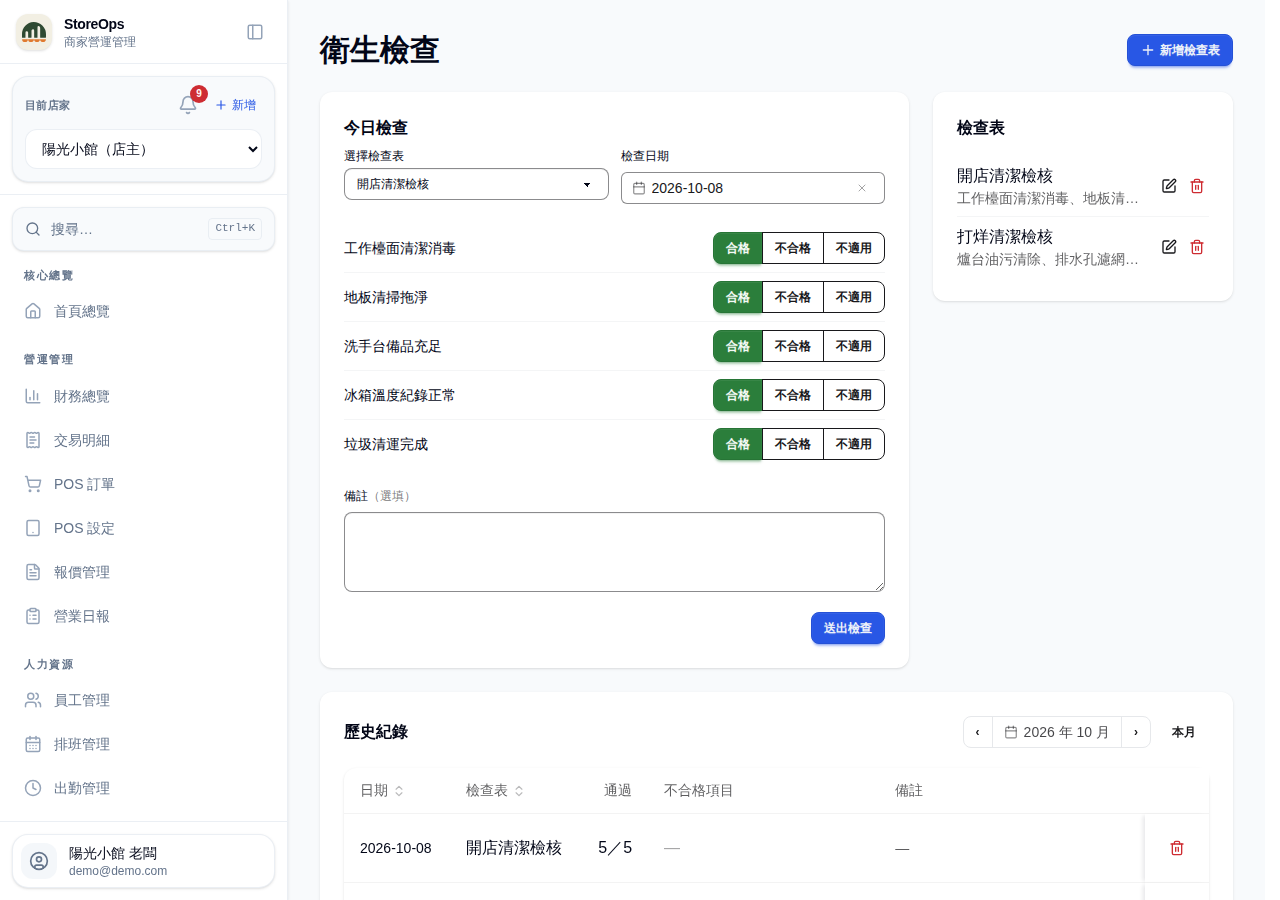Open the 選擇檢查表 dropdown
The height and width of the screenshot is (900, 1280).
476,184
